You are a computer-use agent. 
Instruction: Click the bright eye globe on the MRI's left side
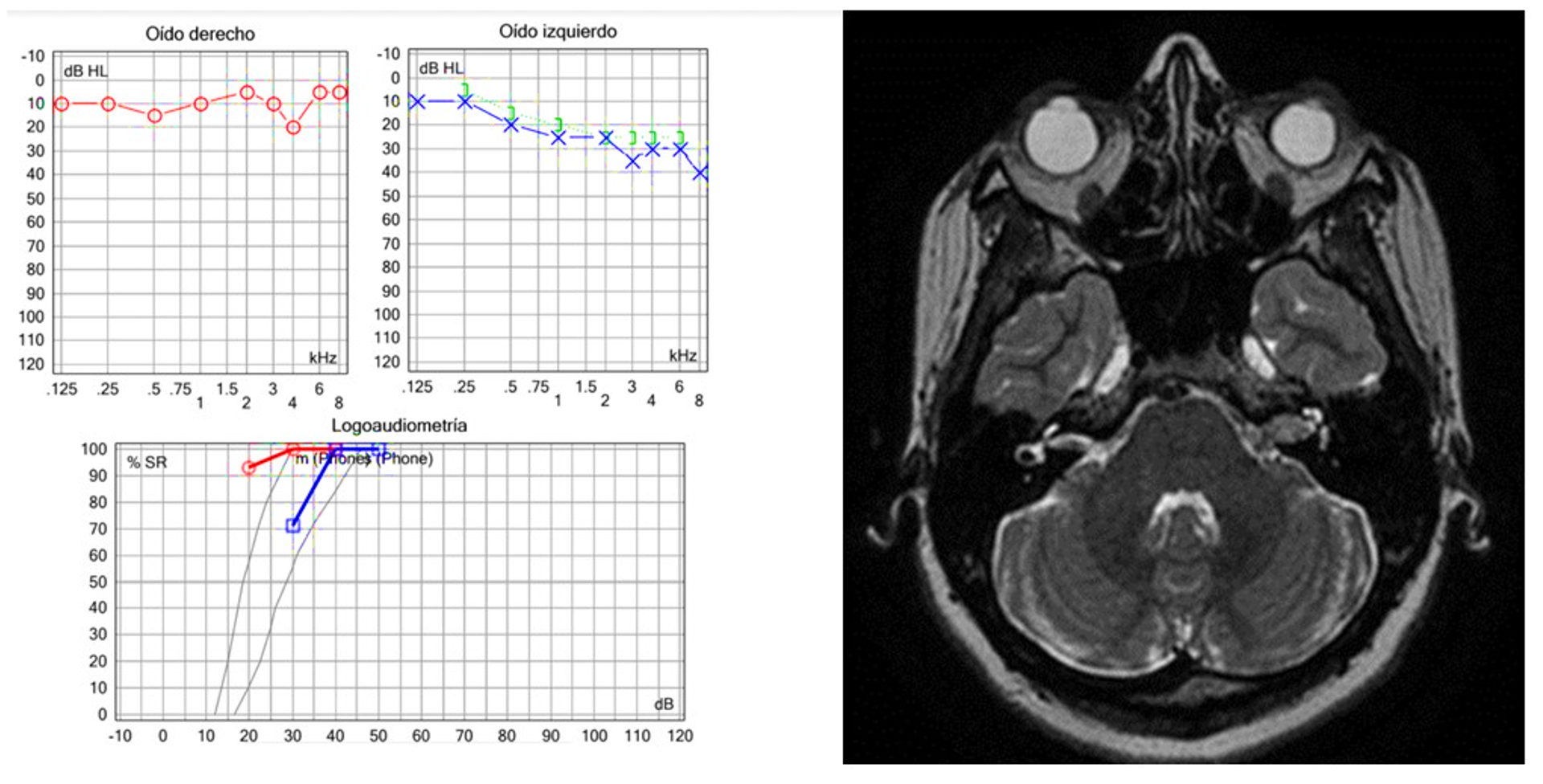[x=1063, y=134]
